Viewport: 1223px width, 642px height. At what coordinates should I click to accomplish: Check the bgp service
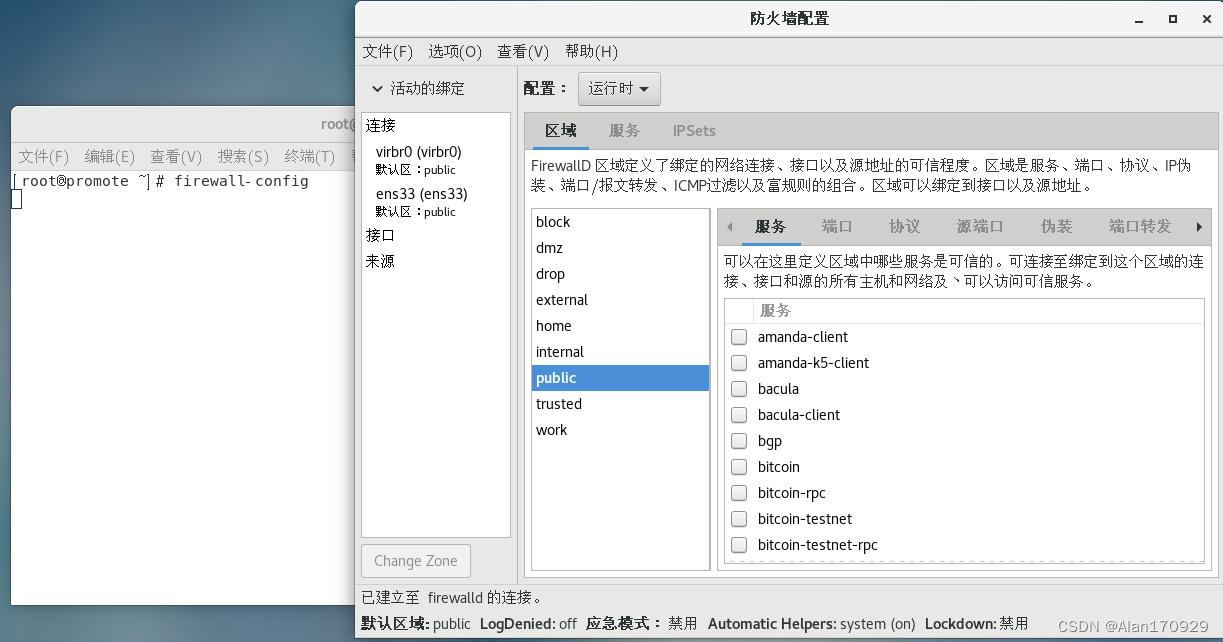coord(739,441)
